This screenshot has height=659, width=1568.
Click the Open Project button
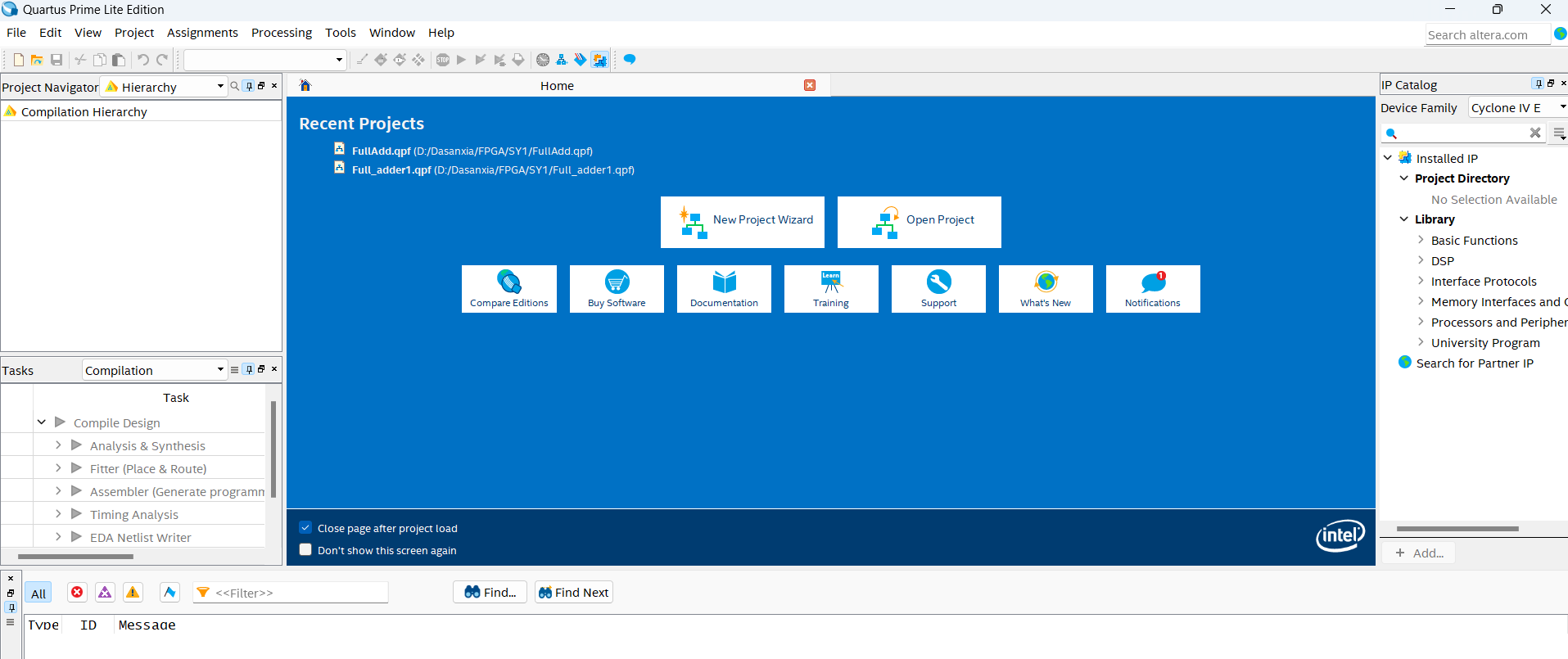coord(920,222)
